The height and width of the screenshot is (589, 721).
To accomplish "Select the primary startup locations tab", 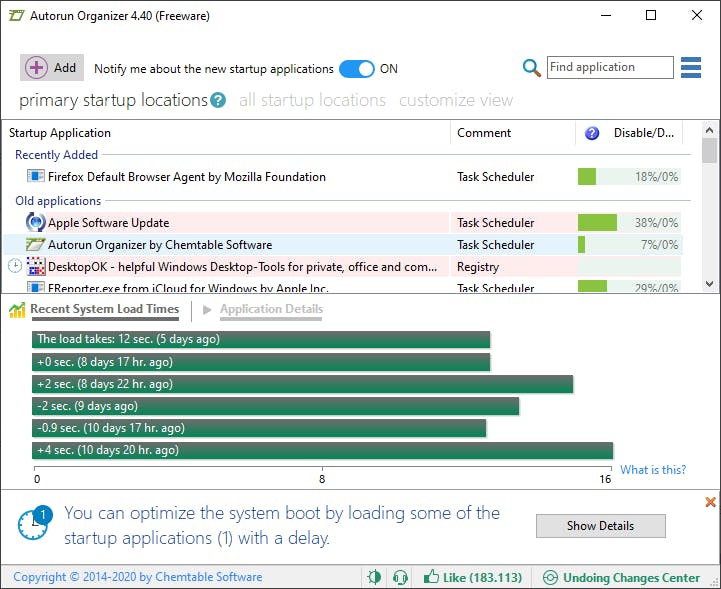I will pyautogui.click(x=113, y=100).
